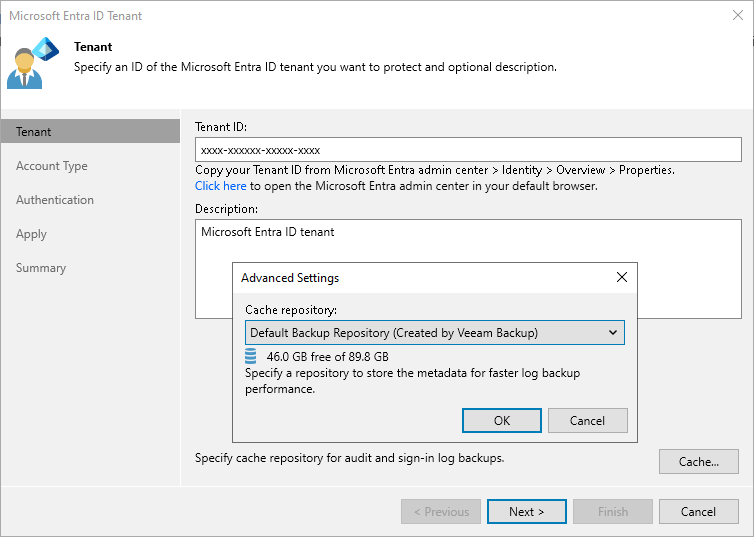
Task: Open the Click here admin center link
Action: [220, 186]
